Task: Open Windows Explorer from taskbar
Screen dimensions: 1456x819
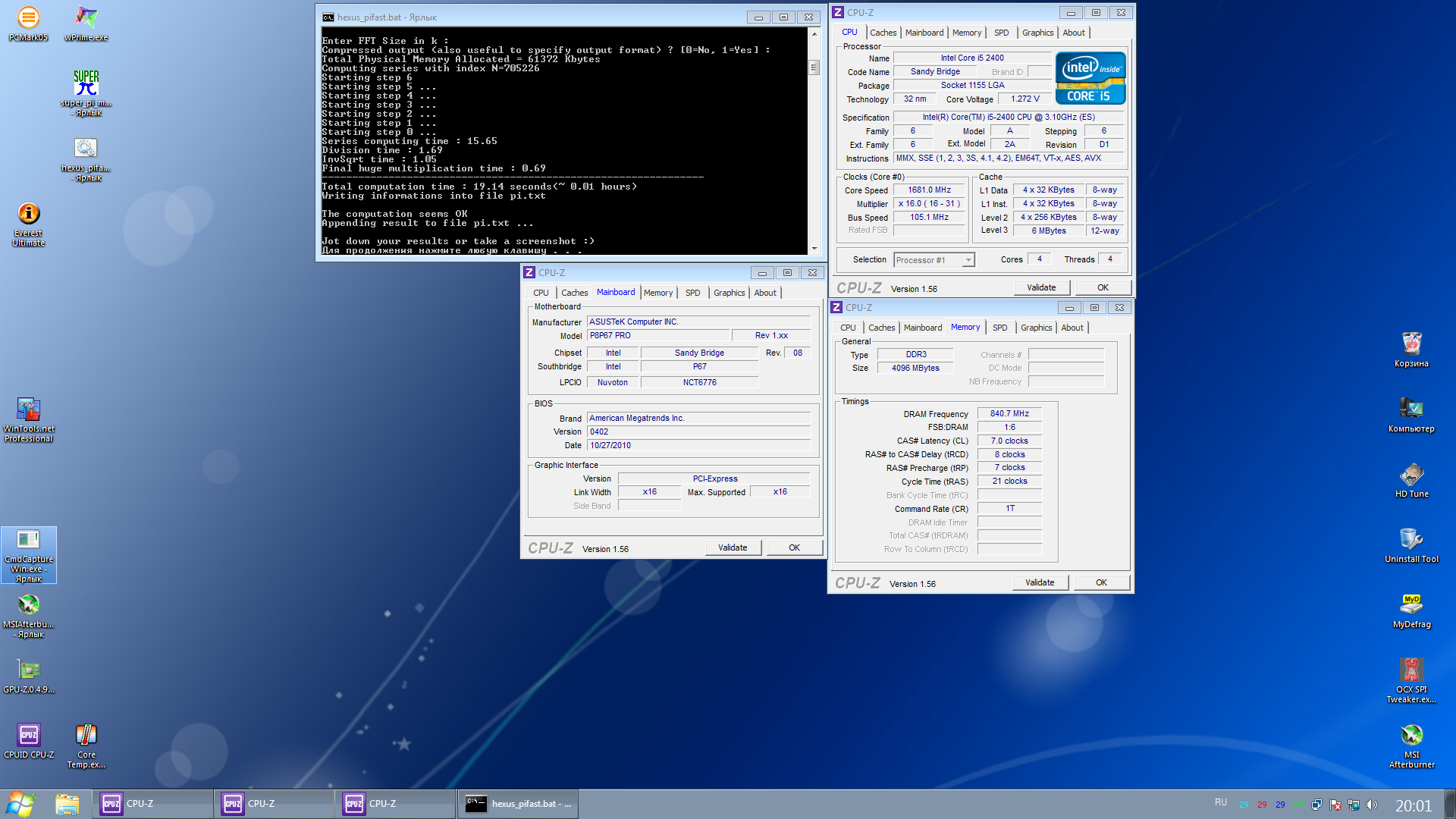Action: (67, 804)
